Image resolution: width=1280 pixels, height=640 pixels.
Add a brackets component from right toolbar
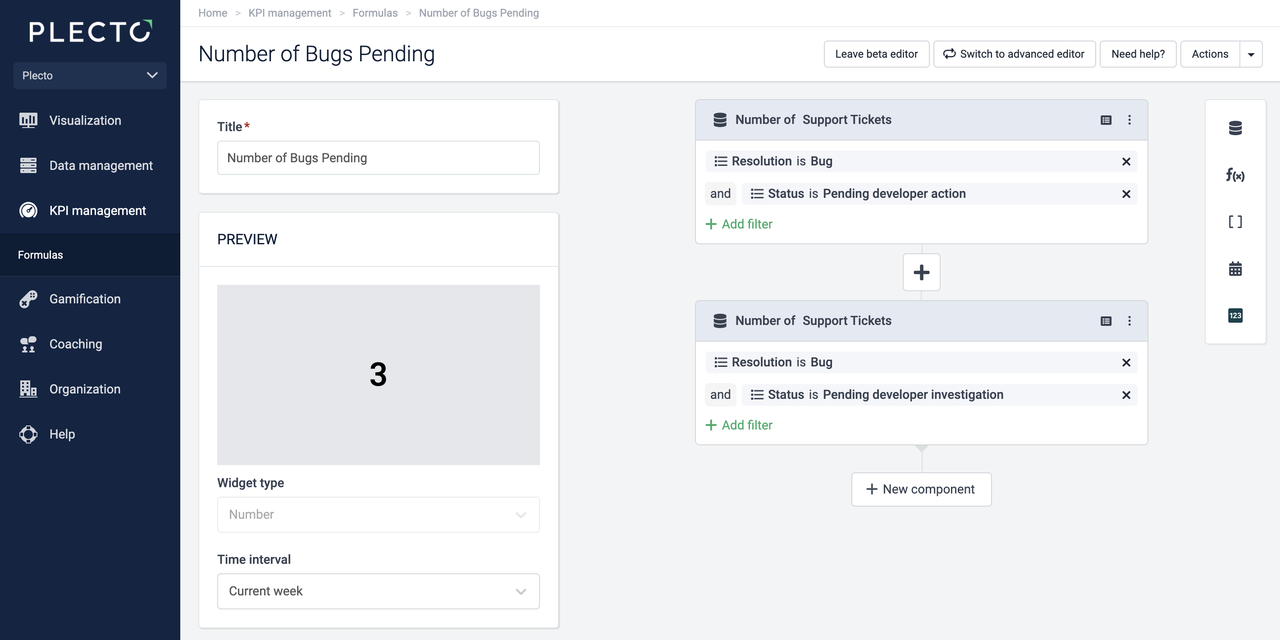[1235, 222]
